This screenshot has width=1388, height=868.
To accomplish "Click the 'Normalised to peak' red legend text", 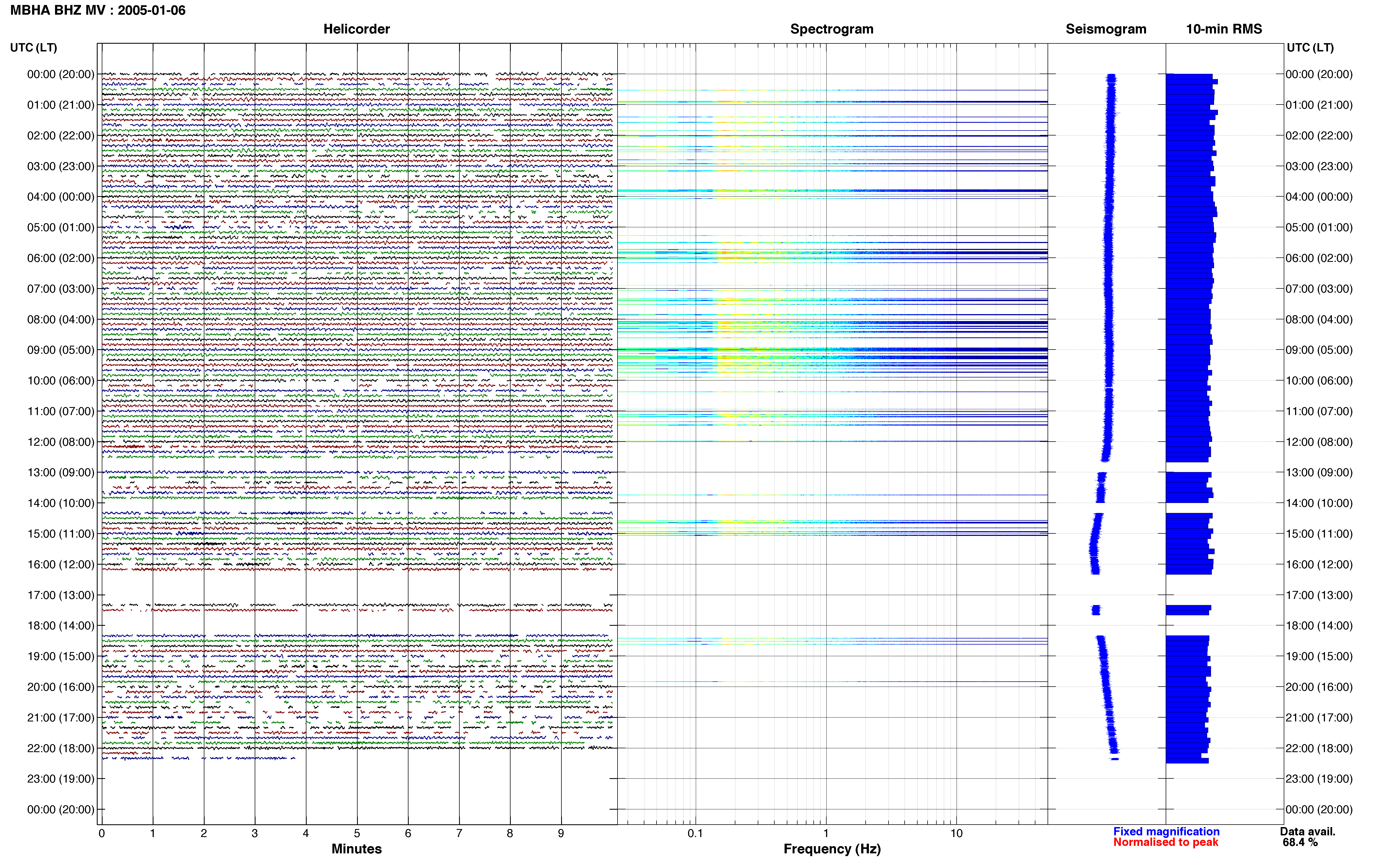I will [1165, 843].
